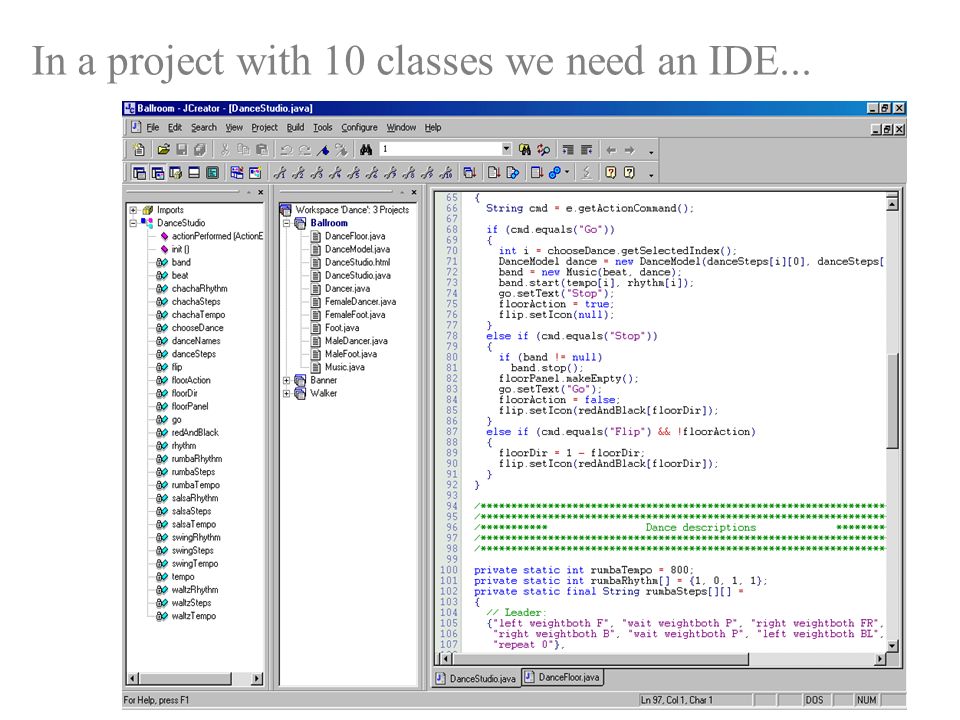This screenshot has height=720, width=960.
Task: Click the Execute project icon with blue gears
Action: click(x=555, y=173)
